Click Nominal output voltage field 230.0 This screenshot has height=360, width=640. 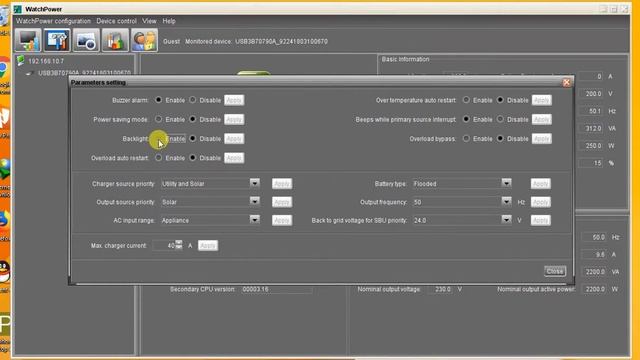click(440, 289)
